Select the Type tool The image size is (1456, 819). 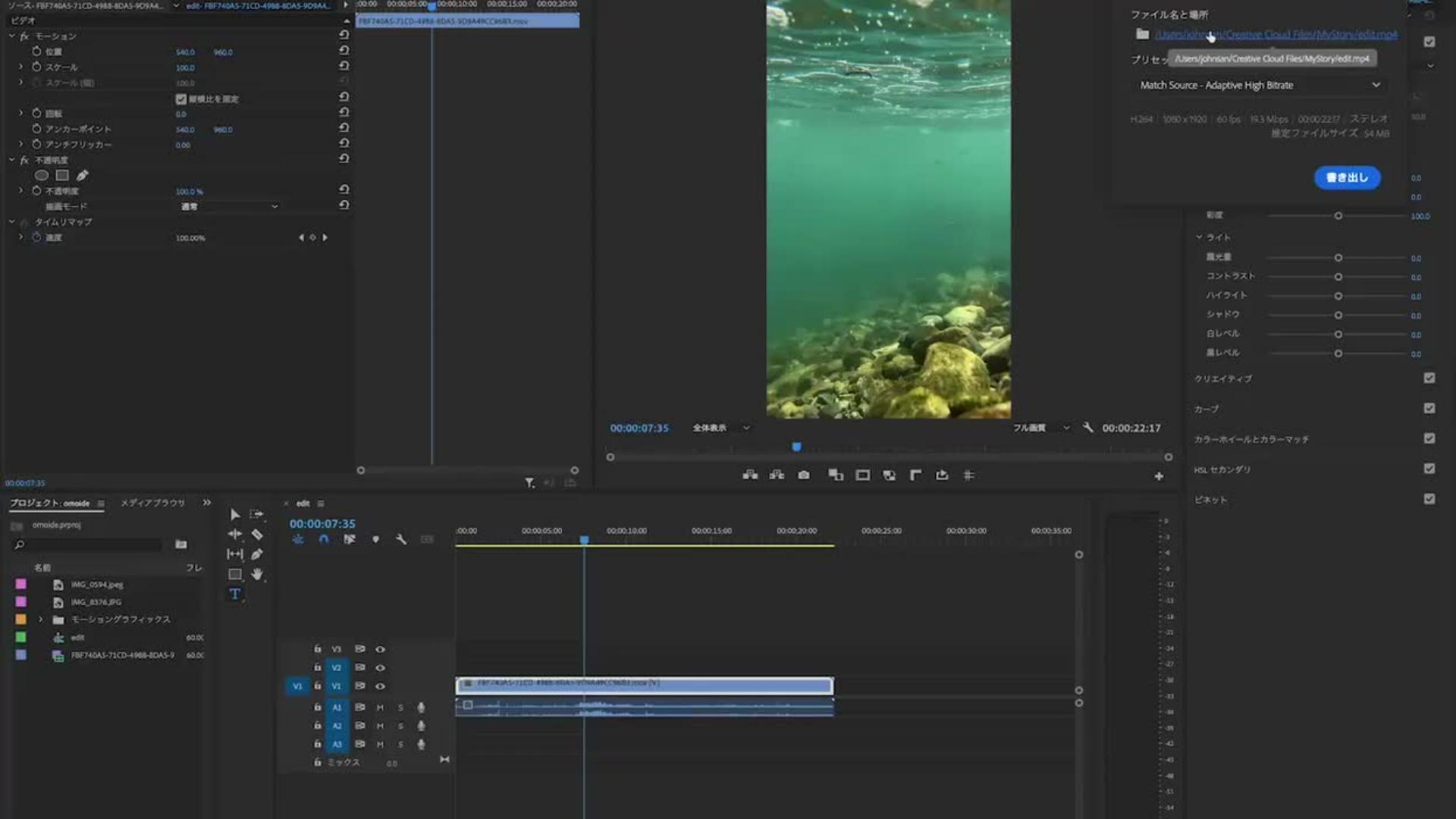click(x=235, y=594)
